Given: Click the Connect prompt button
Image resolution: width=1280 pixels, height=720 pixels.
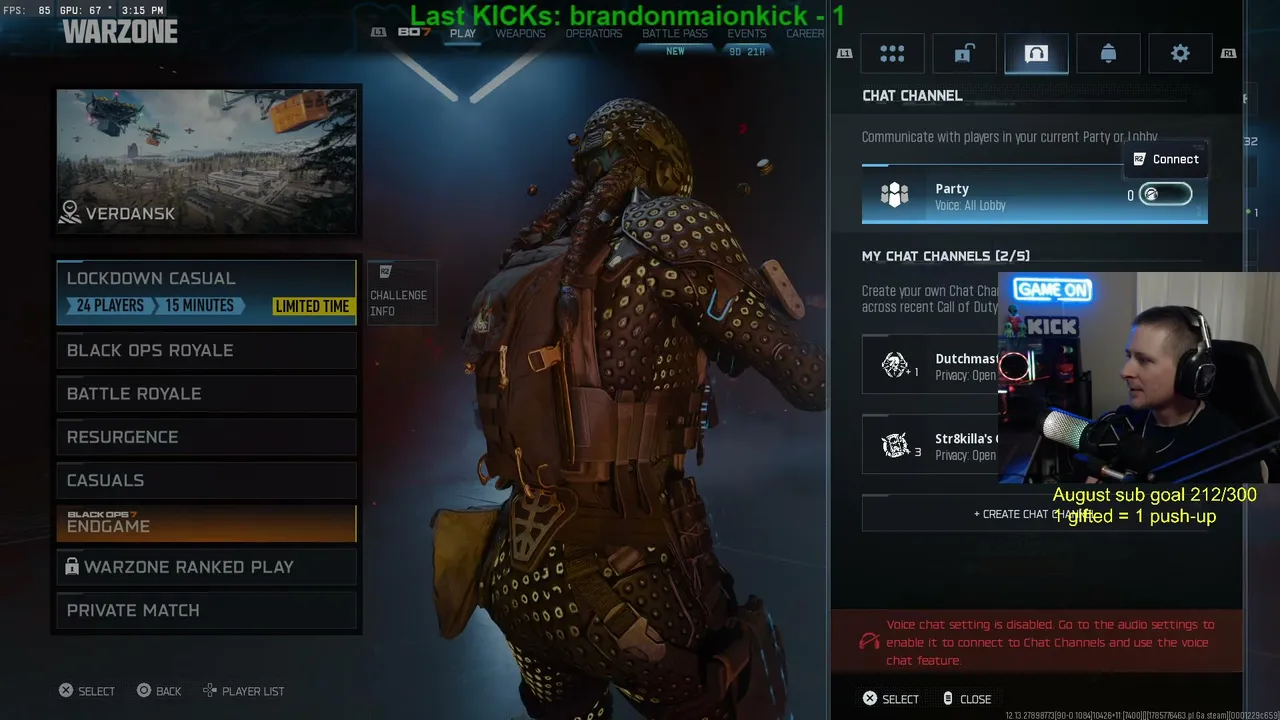Looking at the screenshot, I should tap(1166, 159).
